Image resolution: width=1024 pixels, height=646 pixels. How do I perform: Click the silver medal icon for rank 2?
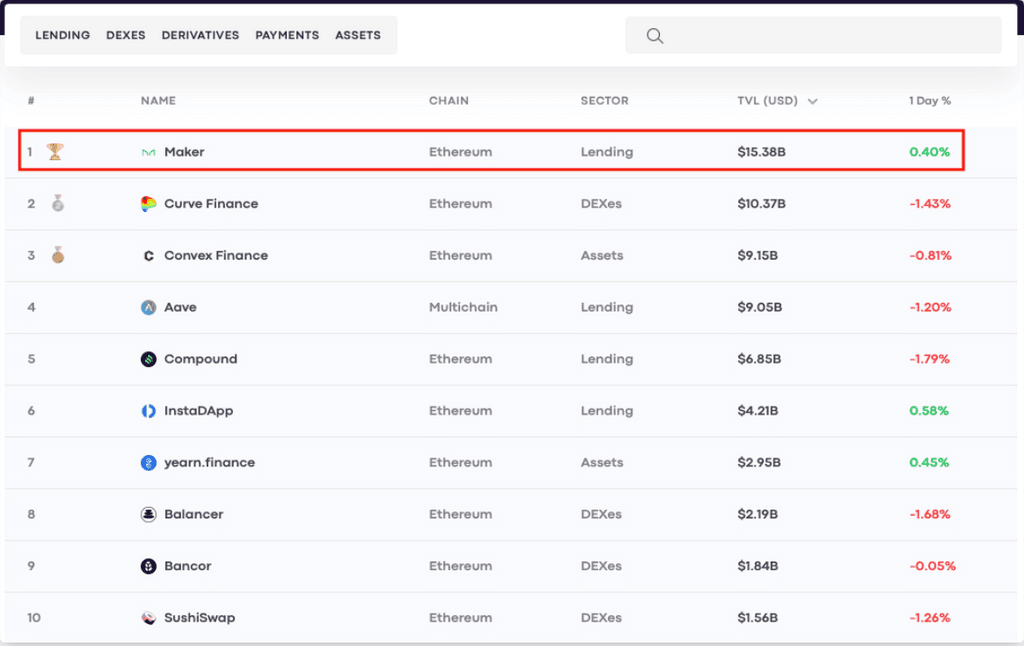tap(58, 203)
